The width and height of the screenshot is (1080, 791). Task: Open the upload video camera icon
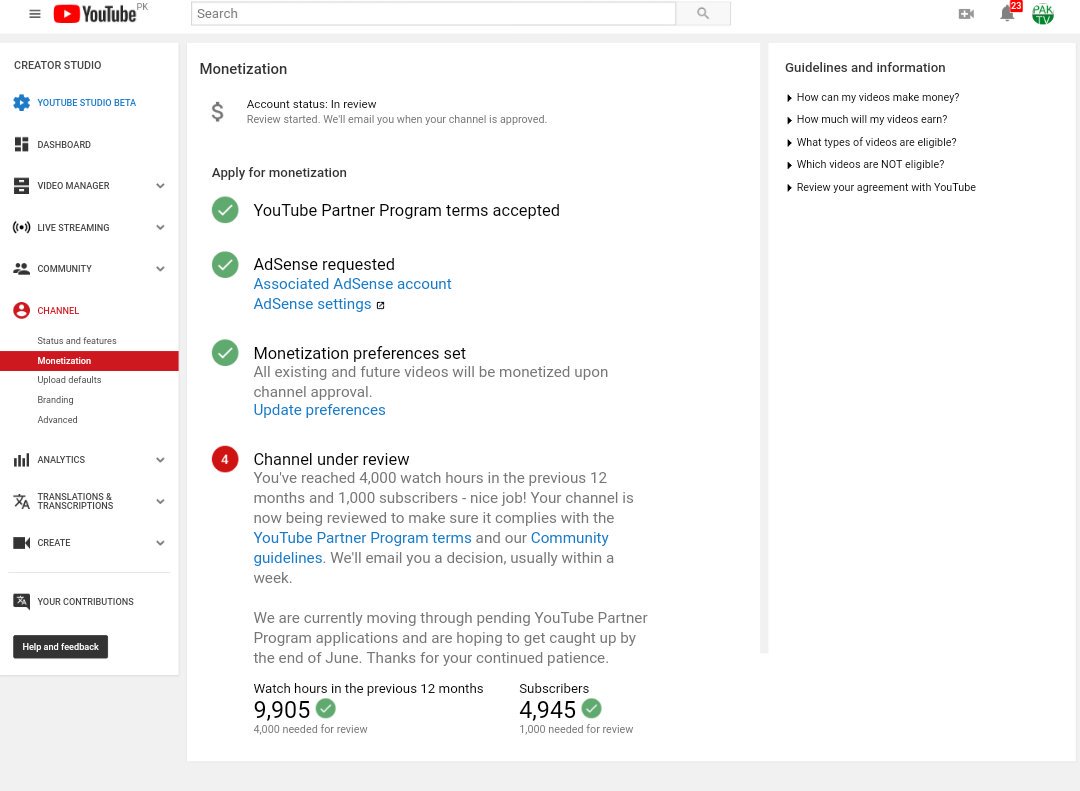tap(966, 14)
